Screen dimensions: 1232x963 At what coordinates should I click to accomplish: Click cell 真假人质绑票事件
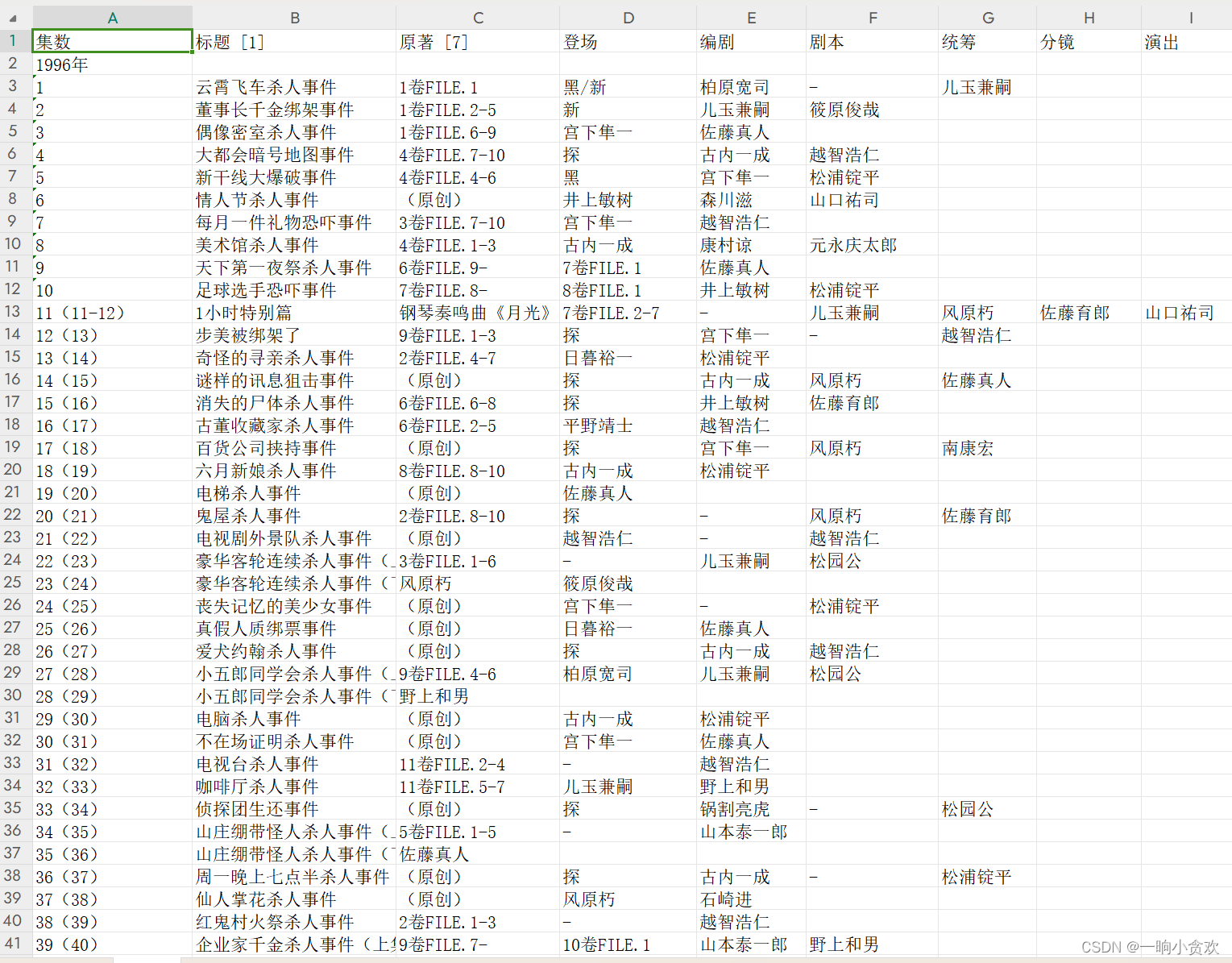(x=295, y=629)
